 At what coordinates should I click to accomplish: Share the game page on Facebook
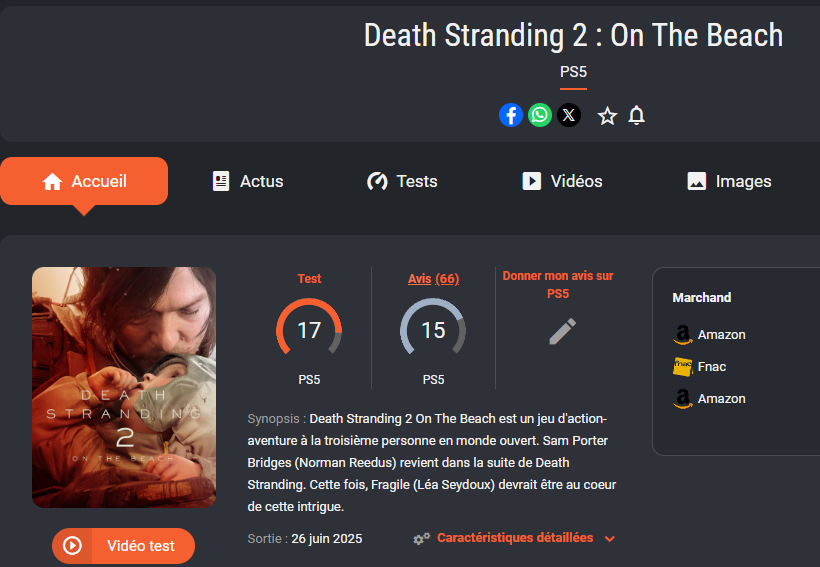(510, 115)
